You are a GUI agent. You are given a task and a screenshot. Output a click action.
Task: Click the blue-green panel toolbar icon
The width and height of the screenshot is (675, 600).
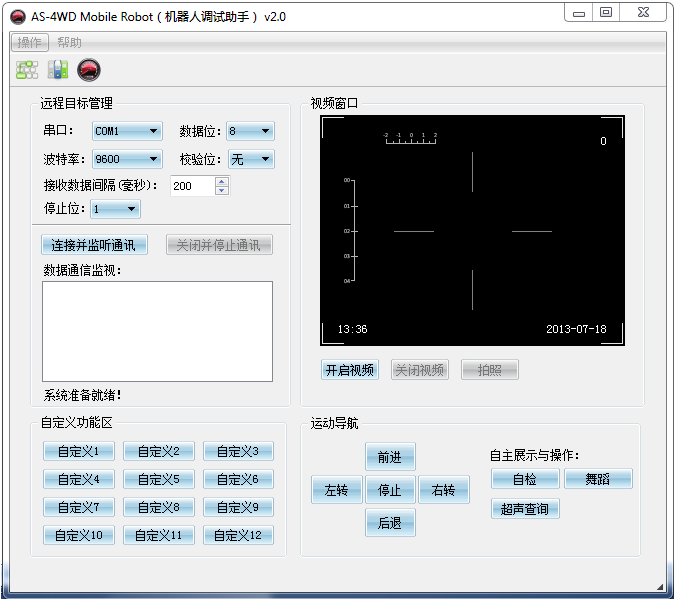click(x=58, y=70)
